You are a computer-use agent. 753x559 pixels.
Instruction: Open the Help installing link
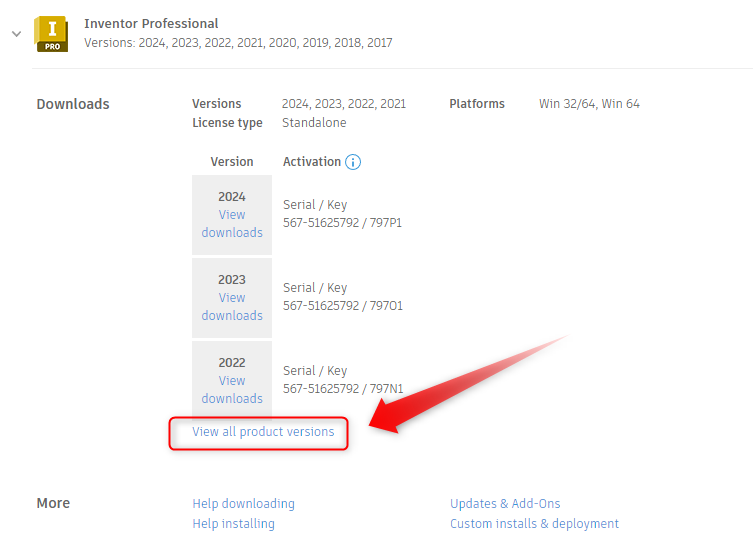(233, 524)
